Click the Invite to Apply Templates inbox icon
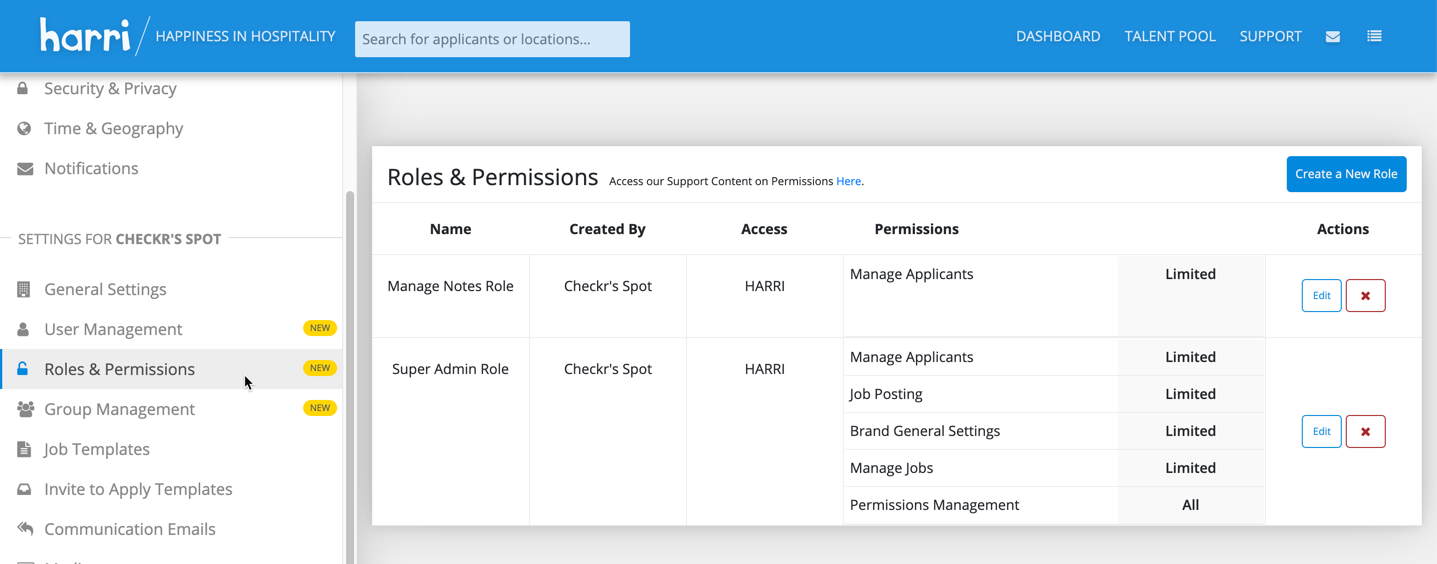Viewport: 1437px width, 564px height. click(24, 489)
